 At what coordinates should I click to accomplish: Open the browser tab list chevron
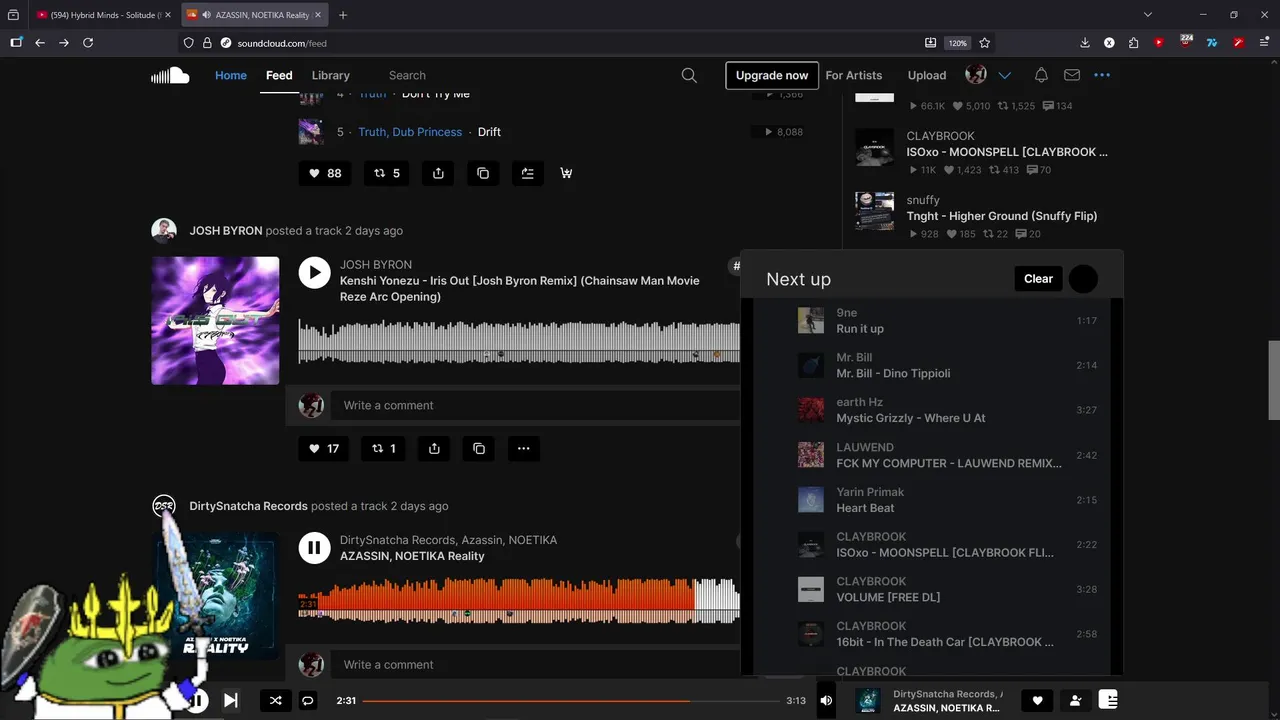[x=1148, y=15]
